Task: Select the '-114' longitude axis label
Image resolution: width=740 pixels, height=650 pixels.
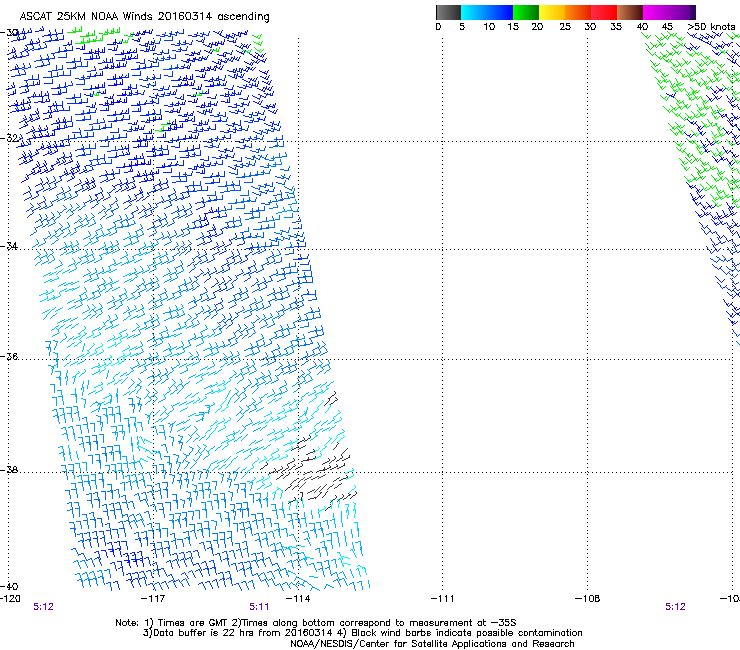Action: [x=298, y=599]
